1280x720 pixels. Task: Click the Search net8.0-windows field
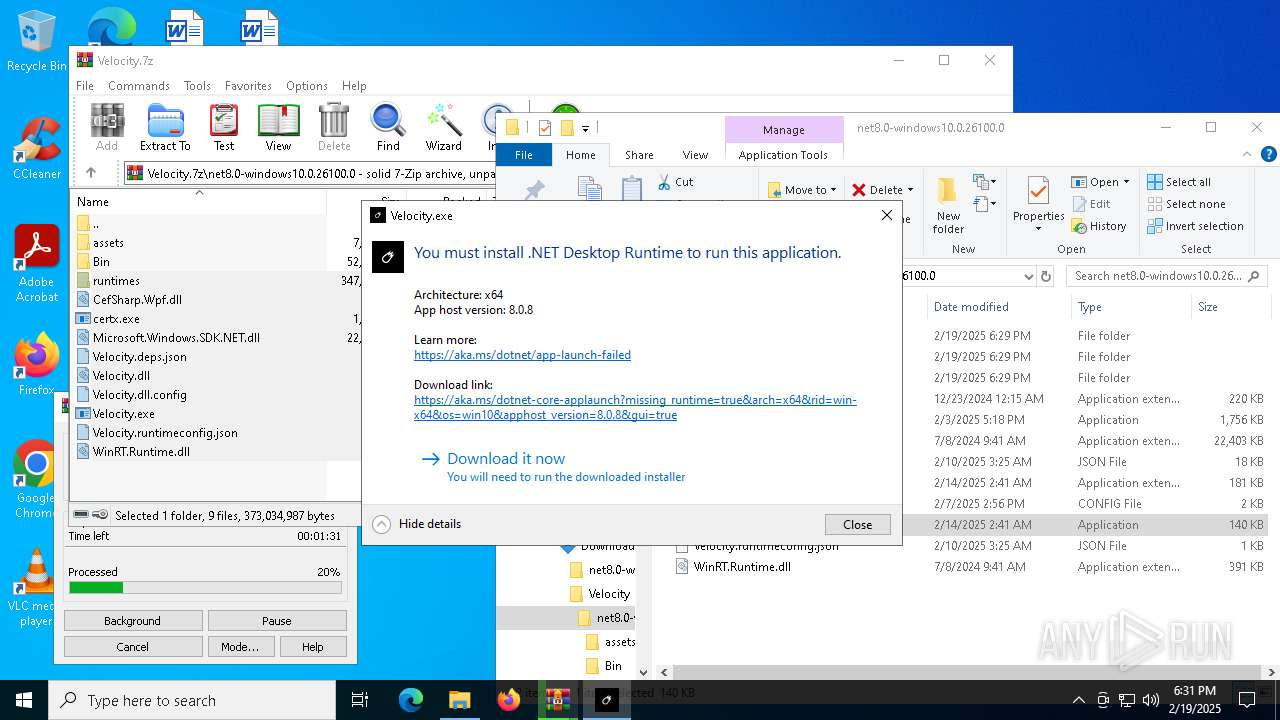click(1166, 276)
